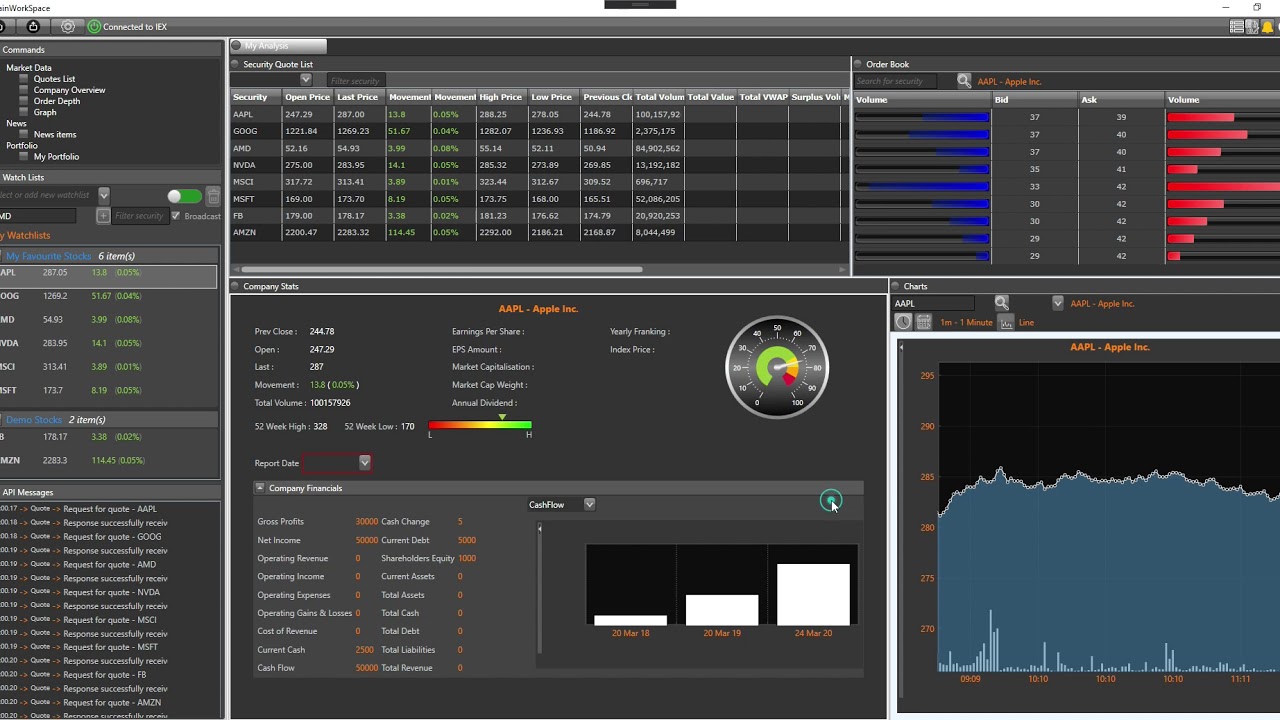Image resolution: width=1280 pixels, height=720 pixels.
Task: Switch to the My Analysis tab
Action: tap(278, 46)
